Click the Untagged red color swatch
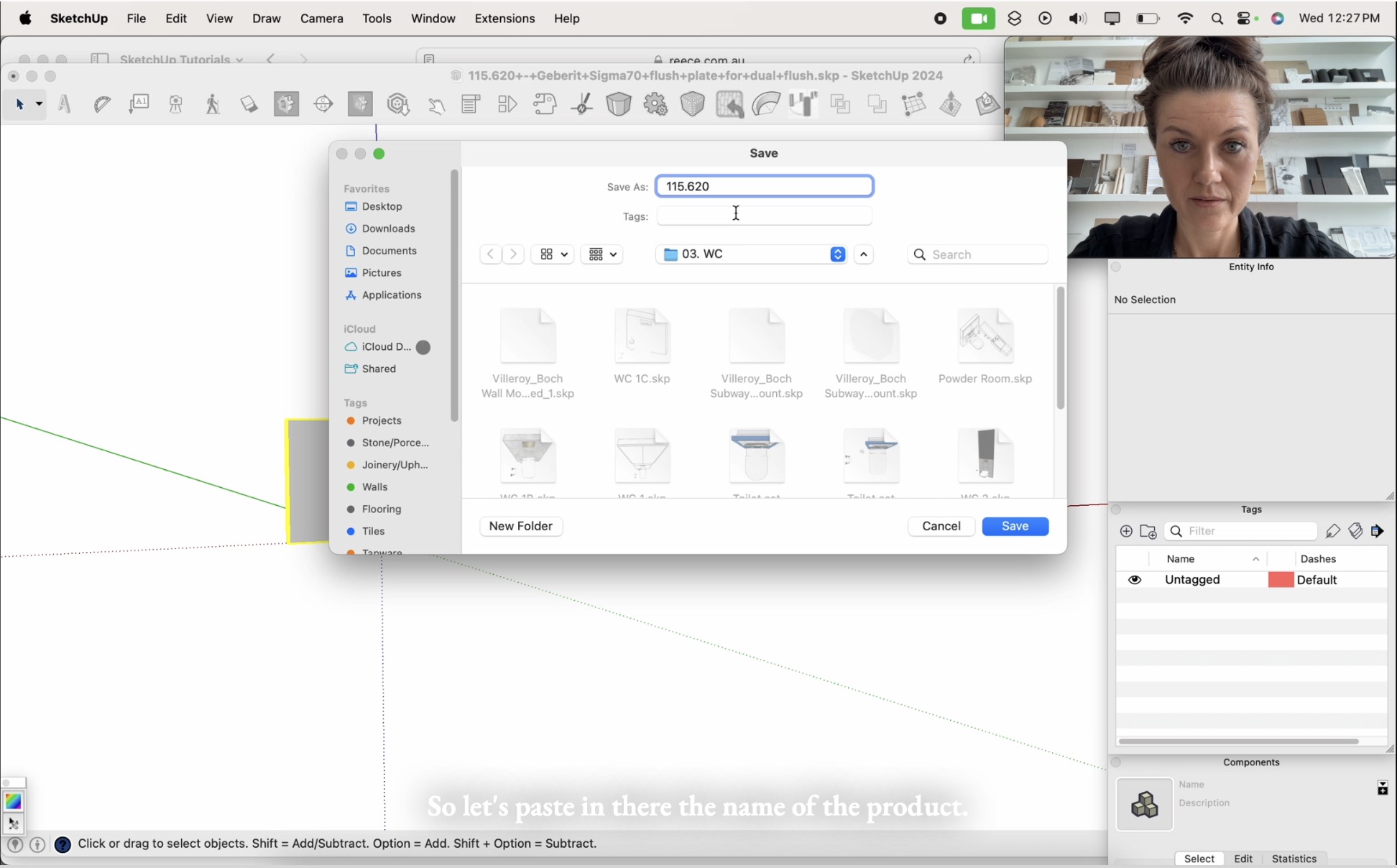This screenshot has width=1397, height=868. 1281,580
